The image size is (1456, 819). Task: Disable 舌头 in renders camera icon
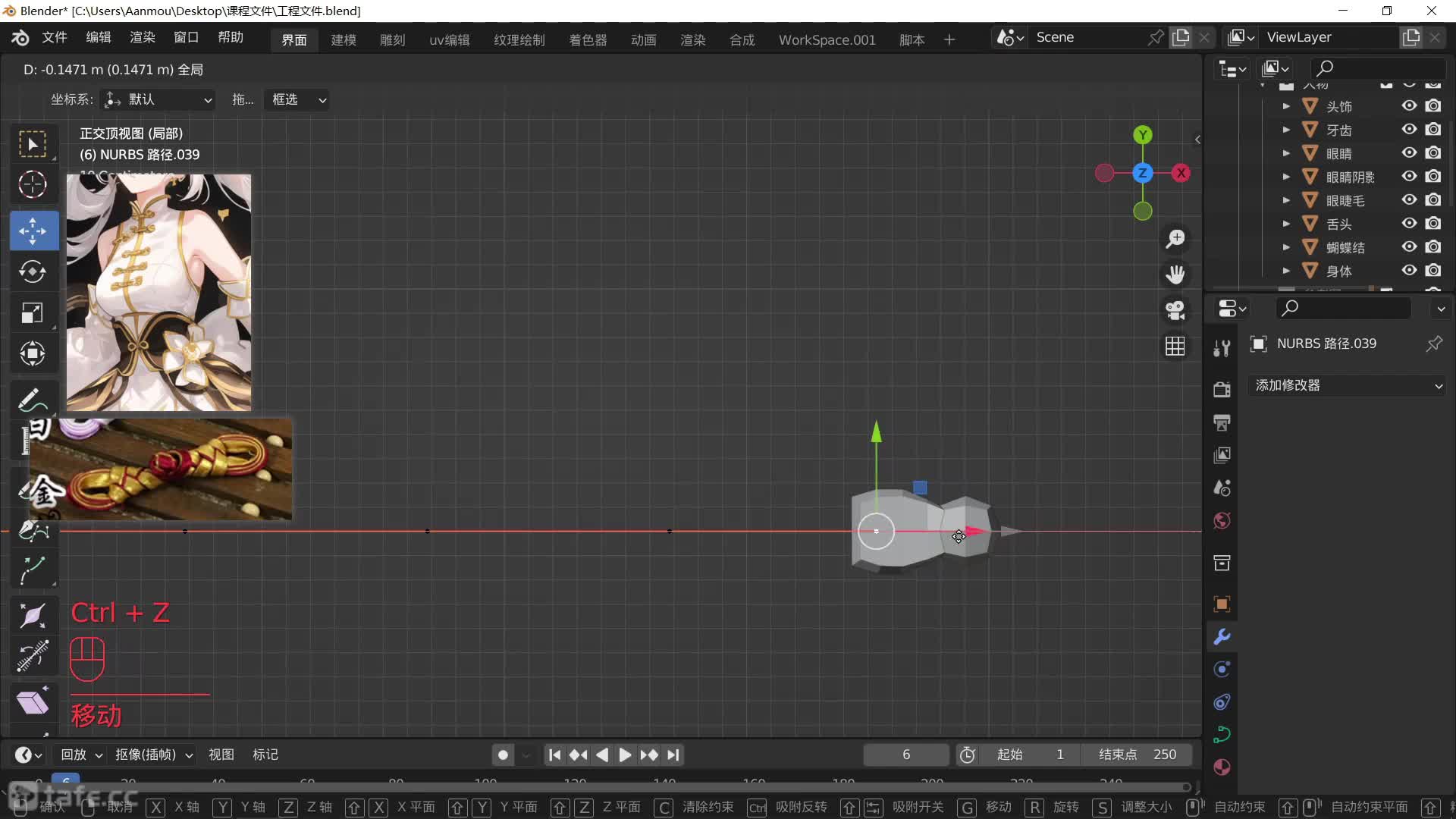pos(1433,224)
